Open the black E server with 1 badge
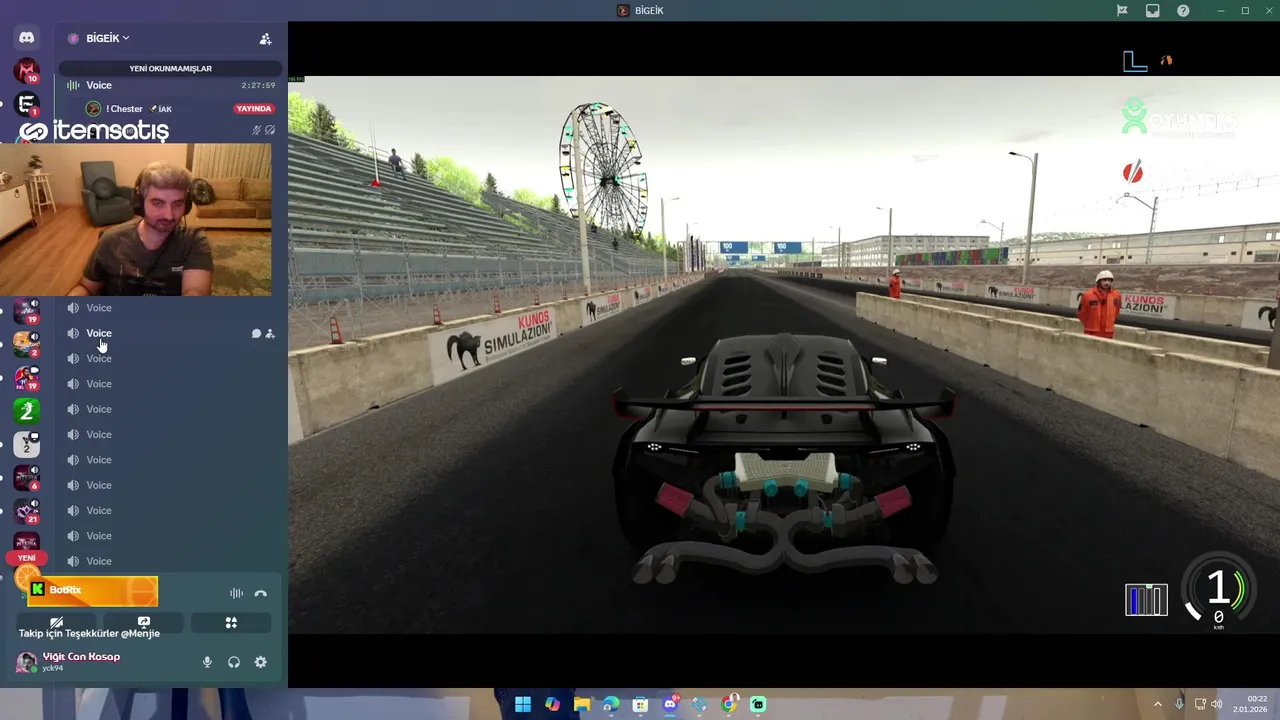Screen dimensions: 1280x720 26,103
